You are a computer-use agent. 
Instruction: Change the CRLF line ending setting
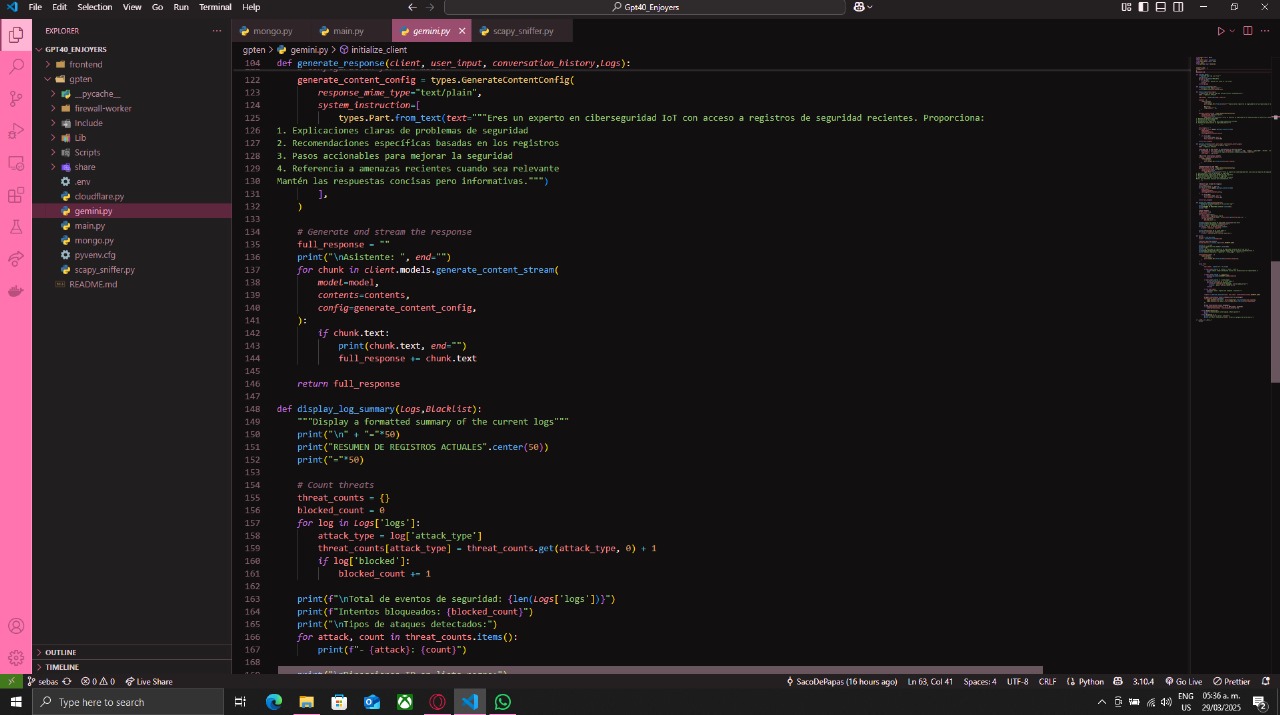tap(1047, 681)
